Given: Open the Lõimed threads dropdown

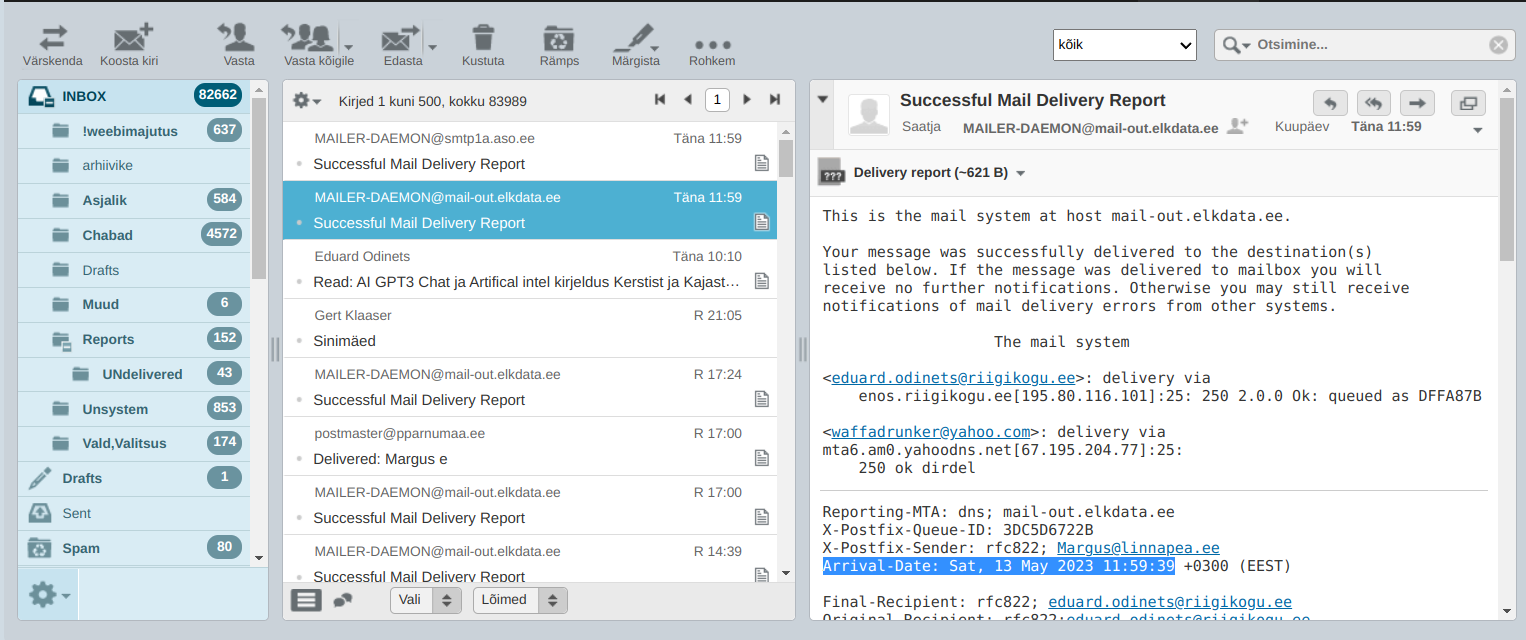Looking at the screenshot, I should pyautogui.click(x=520, y=600).
